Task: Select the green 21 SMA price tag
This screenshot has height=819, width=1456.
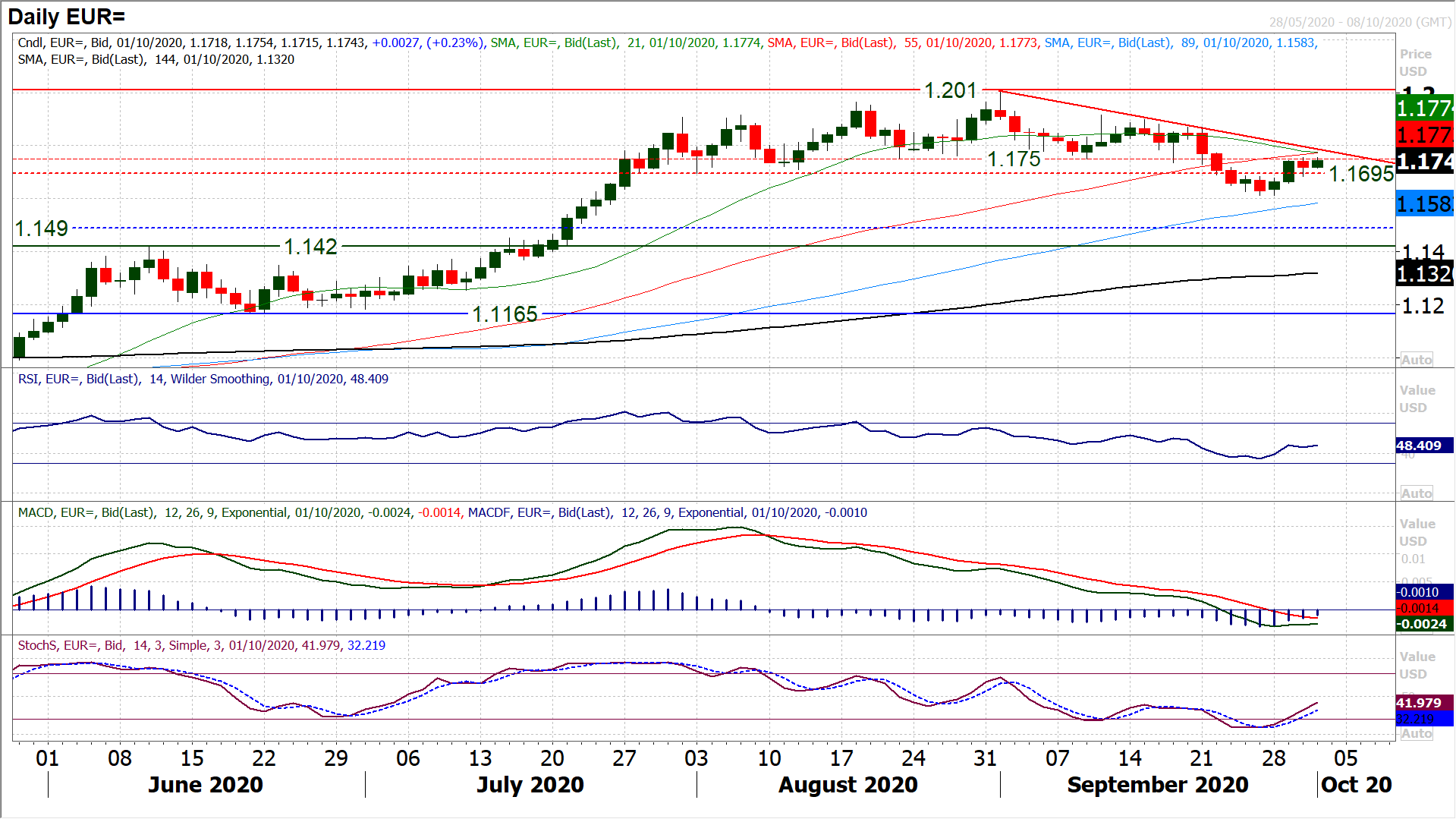Action: pos(1424,109)
